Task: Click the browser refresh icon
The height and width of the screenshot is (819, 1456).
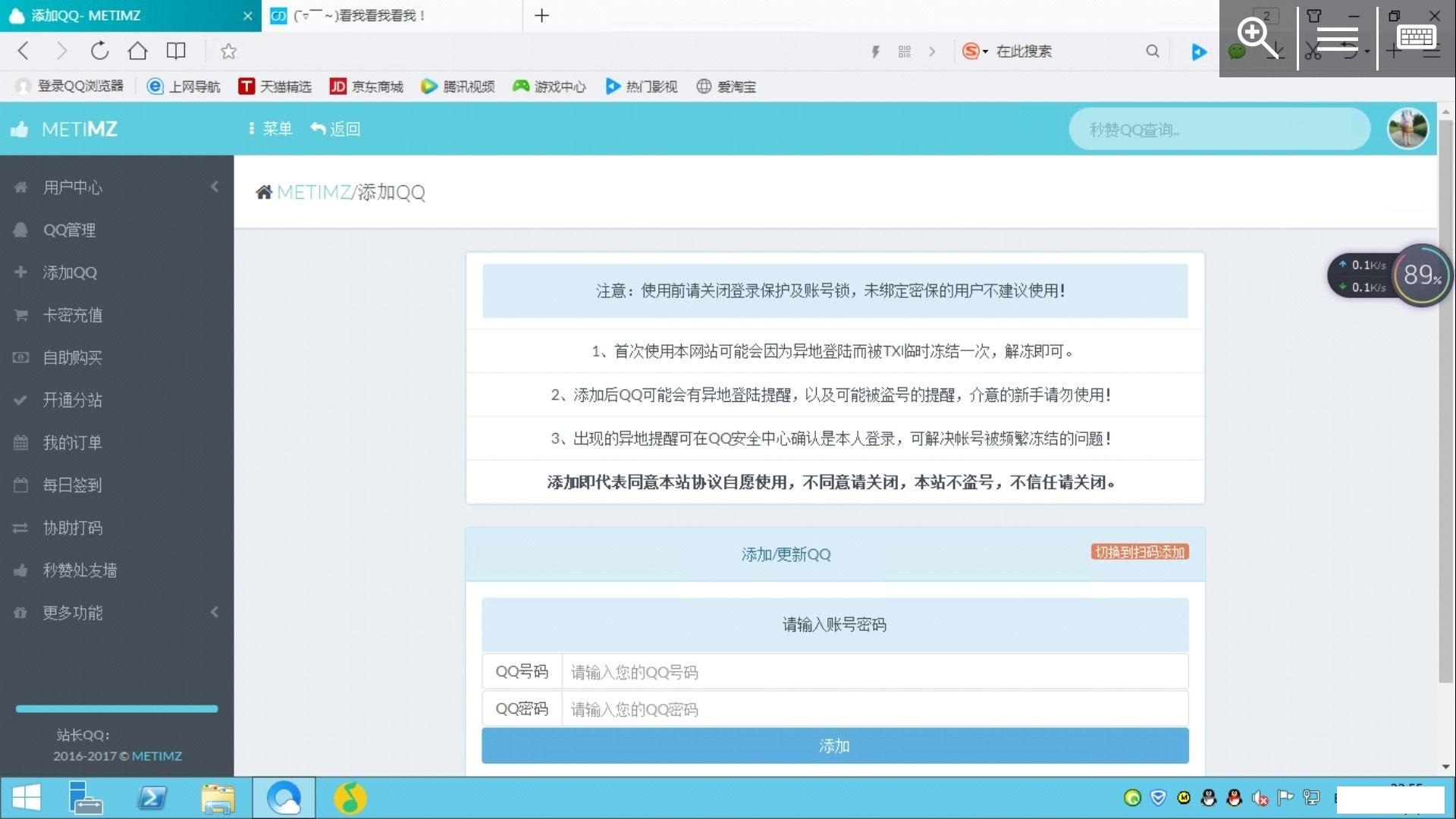Action: [99, 51]
